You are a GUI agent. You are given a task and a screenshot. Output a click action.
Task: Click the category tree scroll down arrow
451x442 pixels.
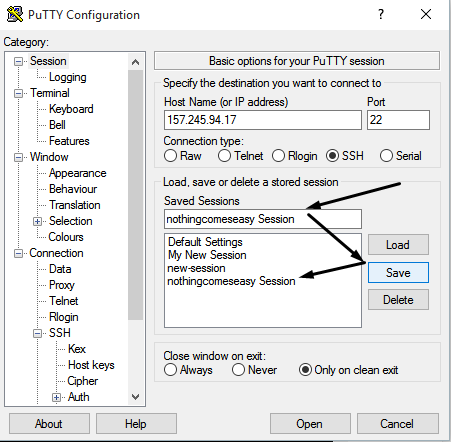[135, 397]
